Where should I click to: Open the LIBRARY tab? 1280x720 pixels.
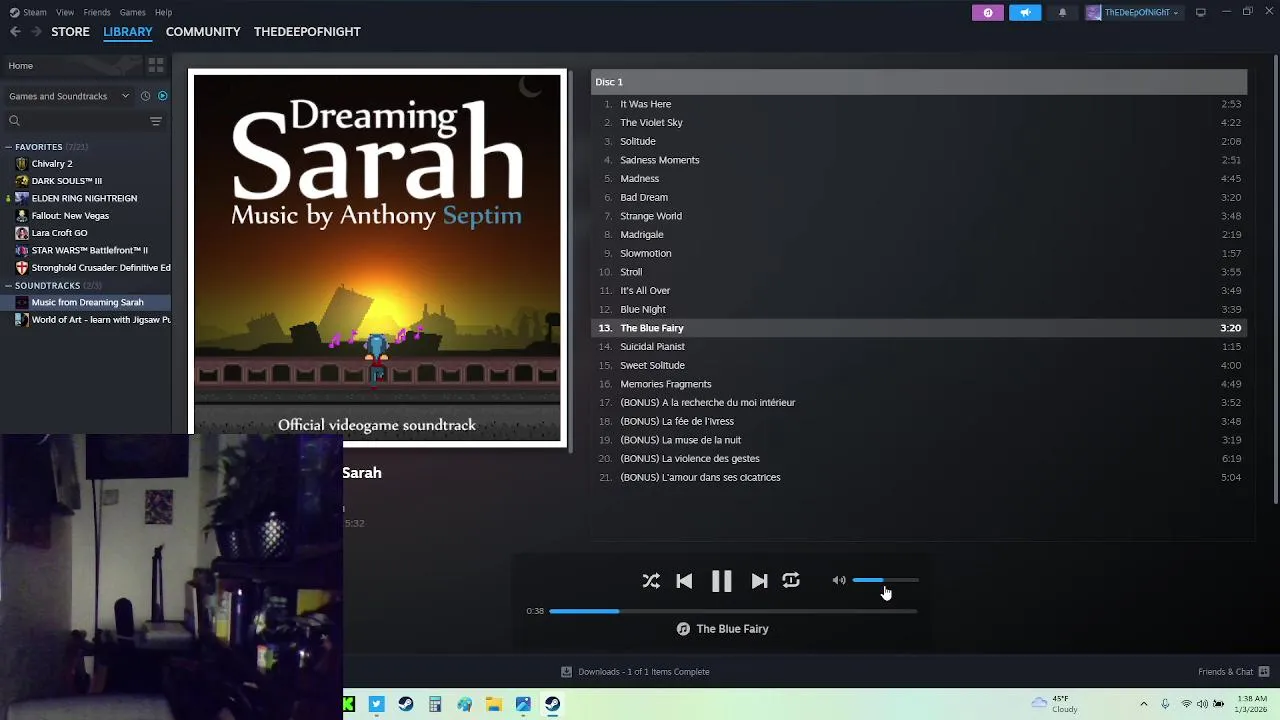coord(128,32)
